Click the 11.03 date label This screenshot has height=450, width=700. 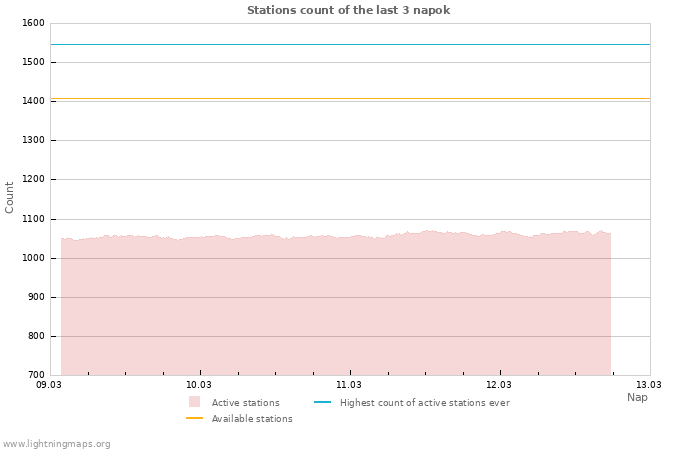pyautogui.click(x=349, y=385)
